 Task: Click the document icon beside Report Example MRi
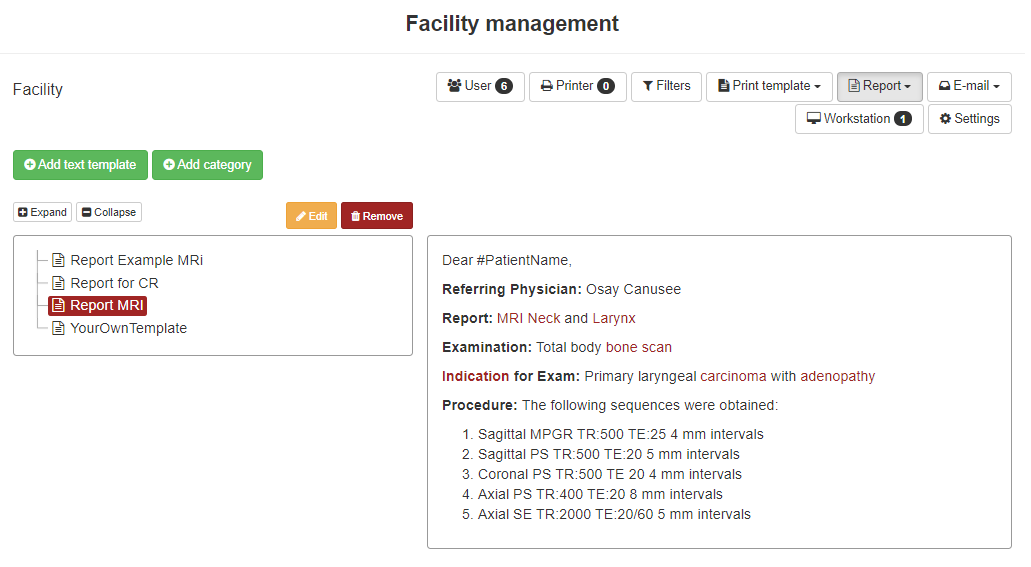coord(59,260)
